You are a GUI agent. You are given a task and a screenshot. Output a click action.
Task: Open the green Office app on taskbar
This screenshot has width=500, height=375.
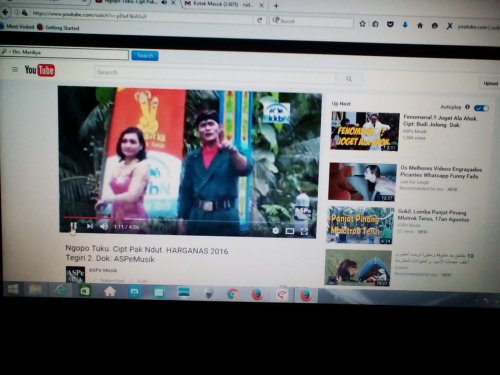pyautogui.click(x=85, y=291)
